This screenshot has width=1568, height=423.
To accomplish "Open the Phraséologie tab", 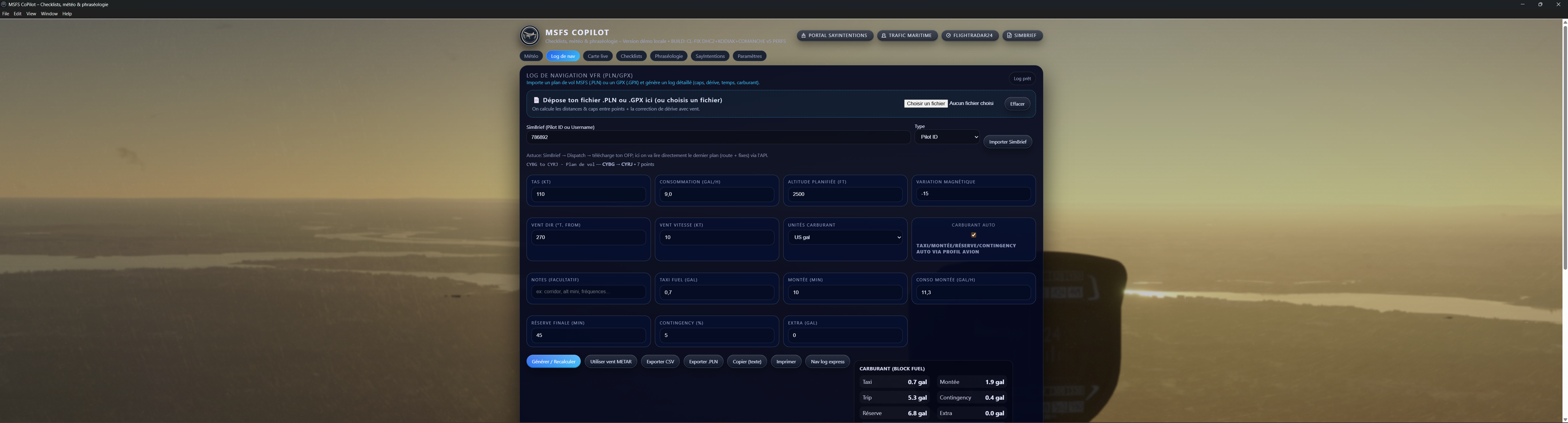I will 668,56.
